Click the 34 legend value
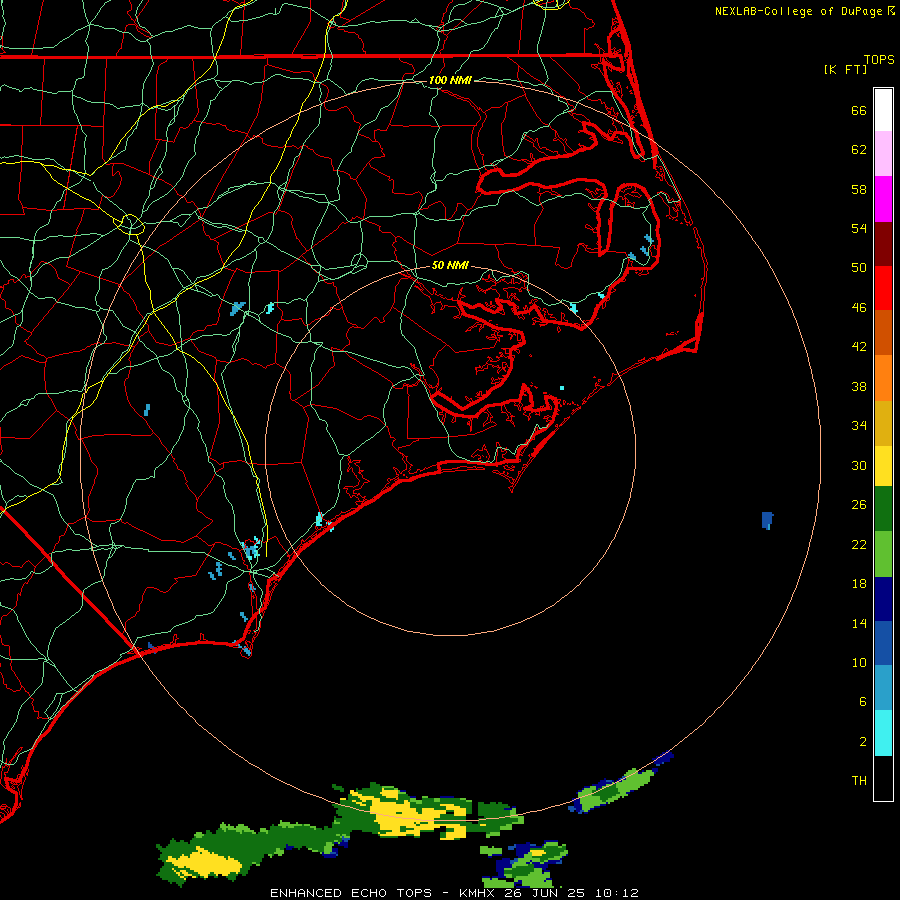This screenshot has width=900, height=900. [x=859, y=426]
